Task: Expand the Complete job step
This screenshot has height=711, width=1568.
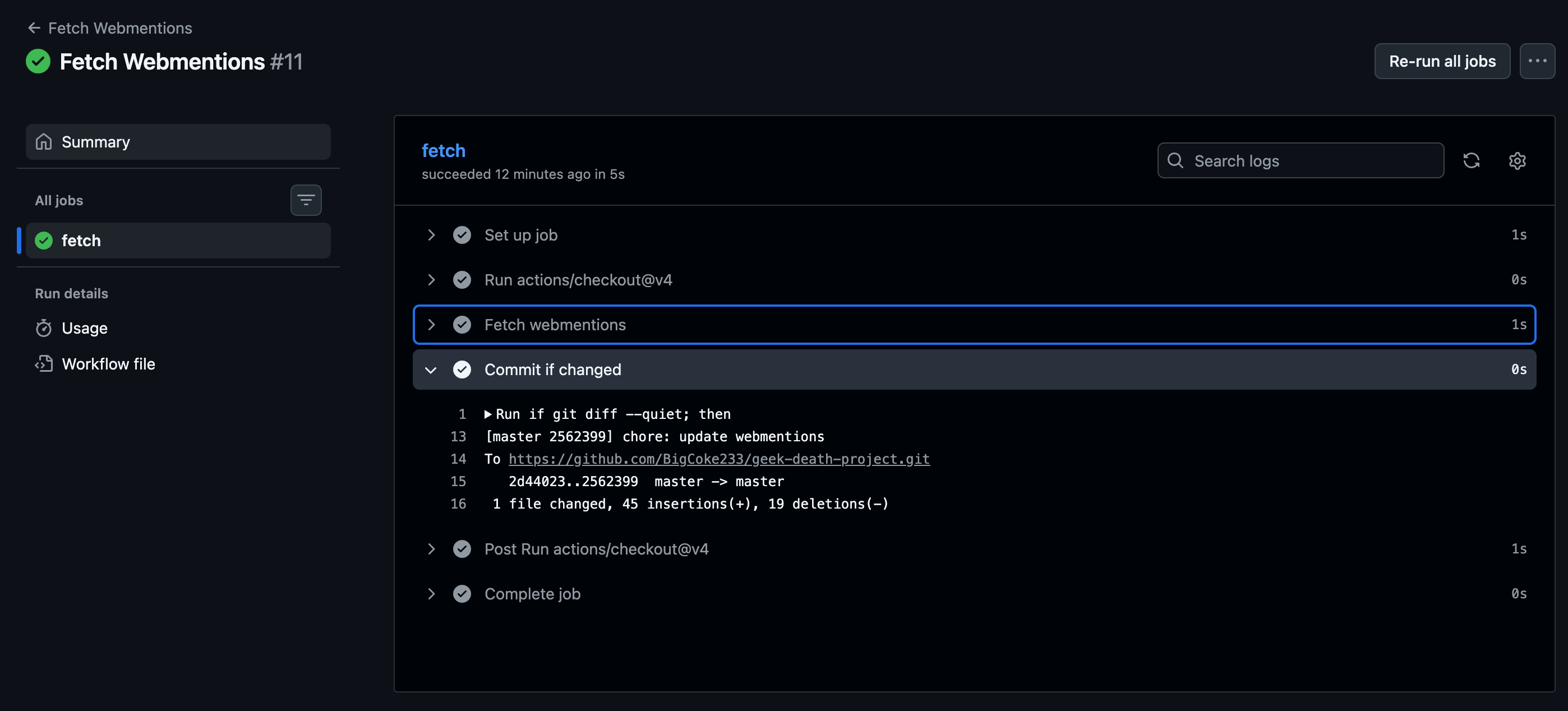Action: [431, 594]
